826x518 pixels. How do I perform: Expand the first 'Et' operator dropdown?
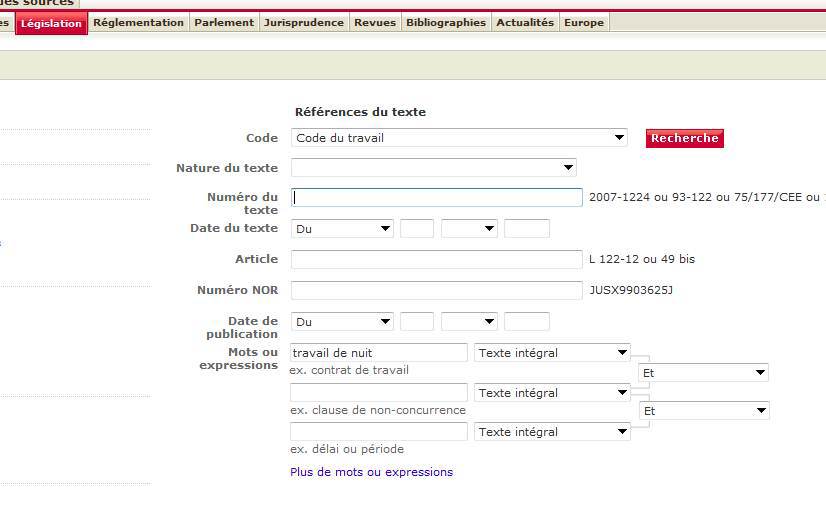click(703, 373)
